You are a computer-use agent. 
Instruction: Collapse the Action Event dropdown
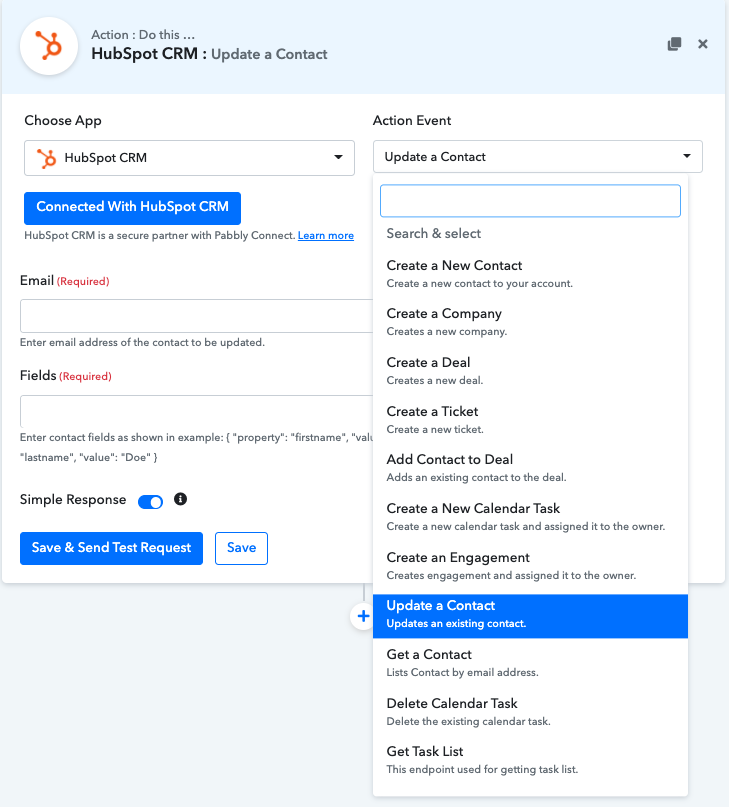pyautogui.click(x=538, y=157)
